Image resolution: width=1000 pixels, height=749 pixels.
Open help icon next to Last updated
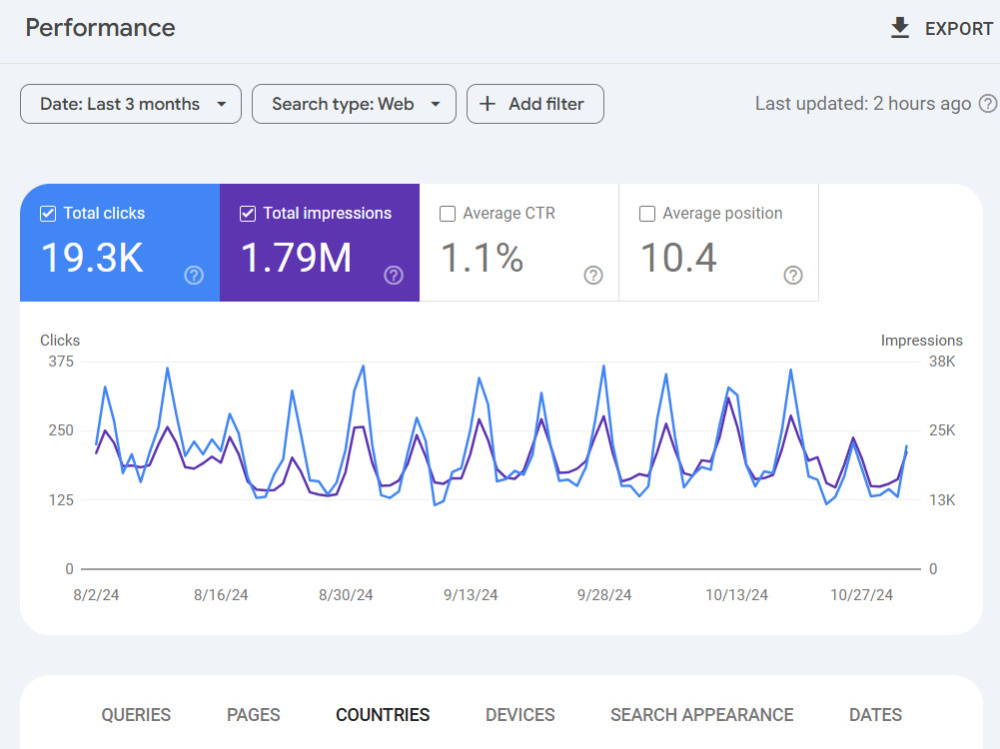click(x=988, y=103)
